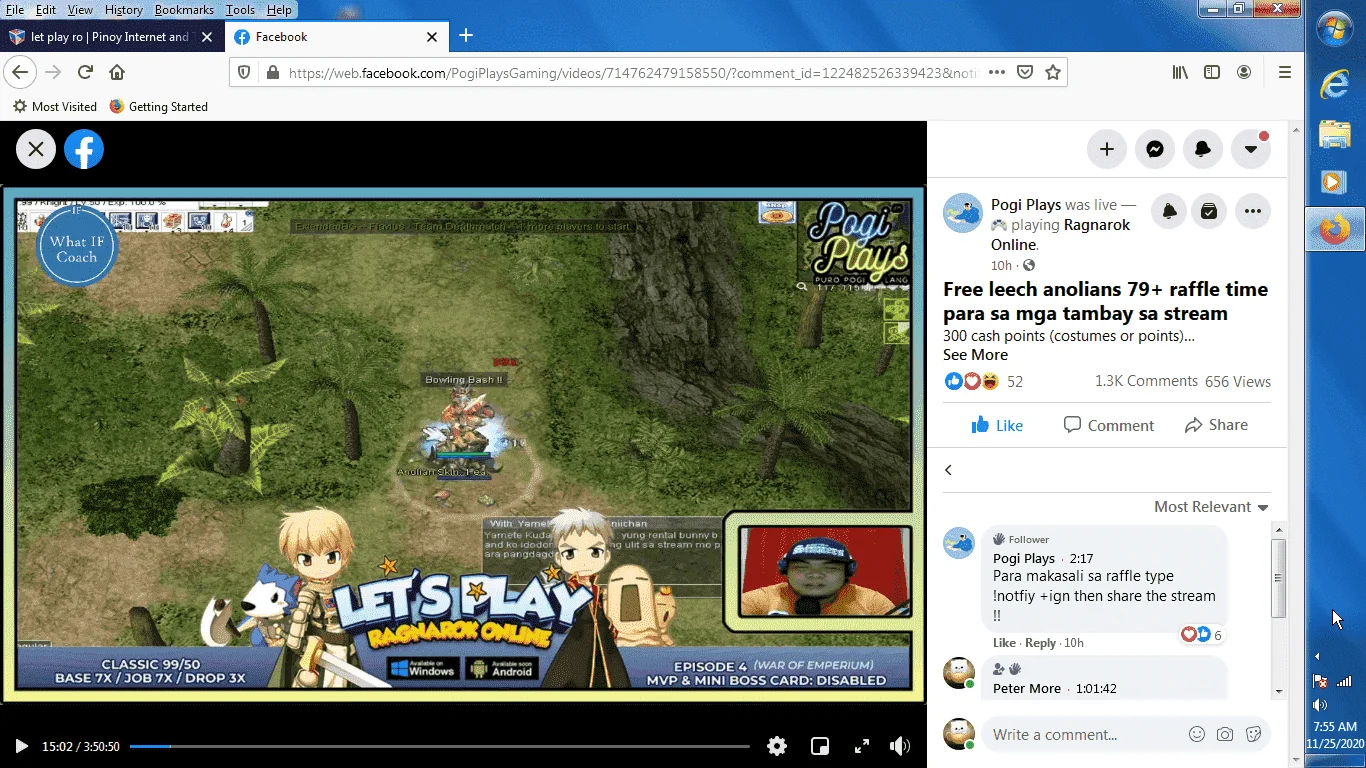
Task: Go back to the previous page
Action: click(20, 72)
